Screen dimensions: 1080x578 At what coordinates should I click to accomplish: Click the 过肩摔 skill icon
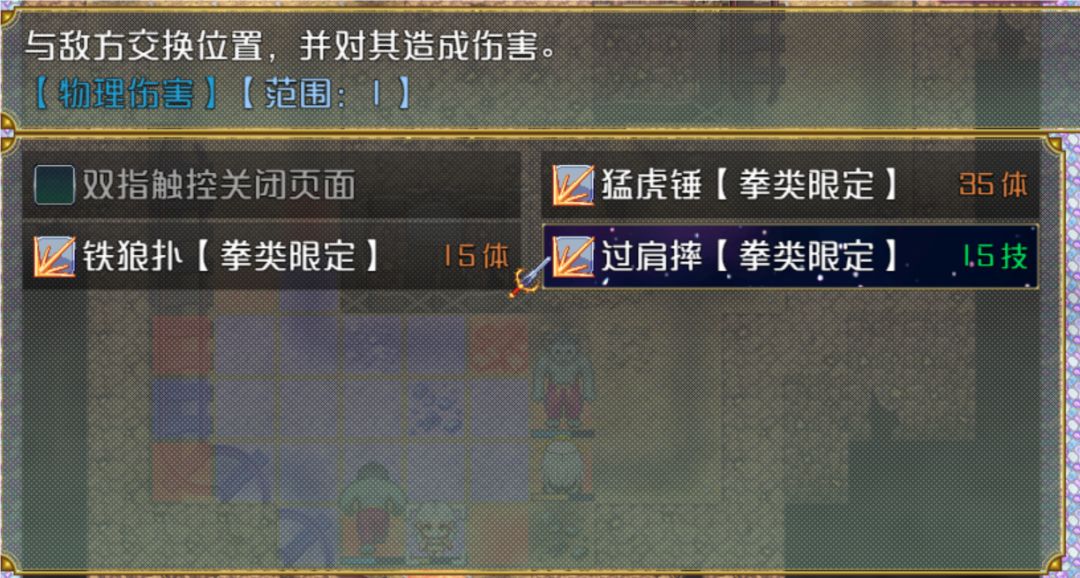pyautogui.click(x=573, y=256)
